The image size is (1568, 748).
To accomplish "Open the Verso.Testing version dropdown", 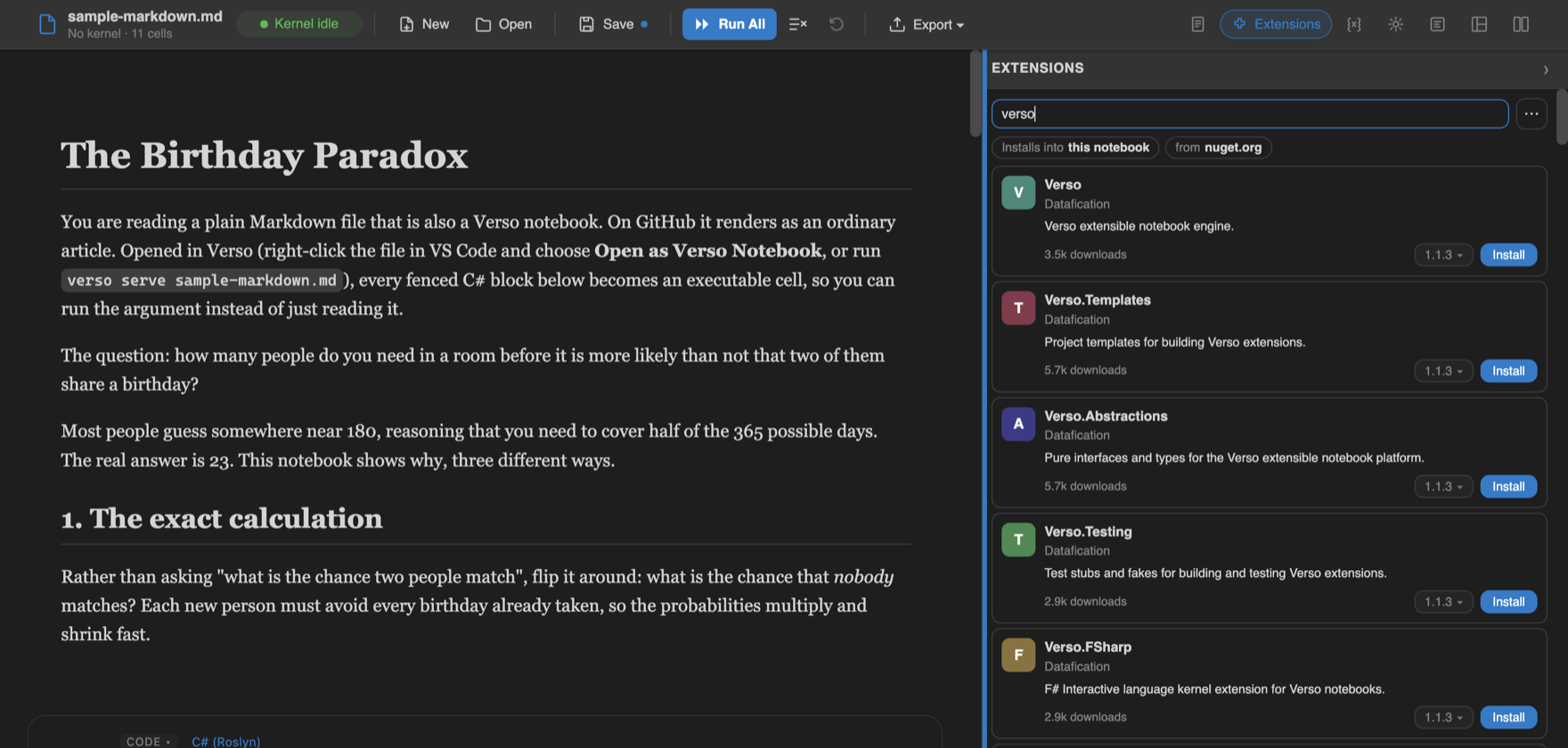I will pos(1443,602).
